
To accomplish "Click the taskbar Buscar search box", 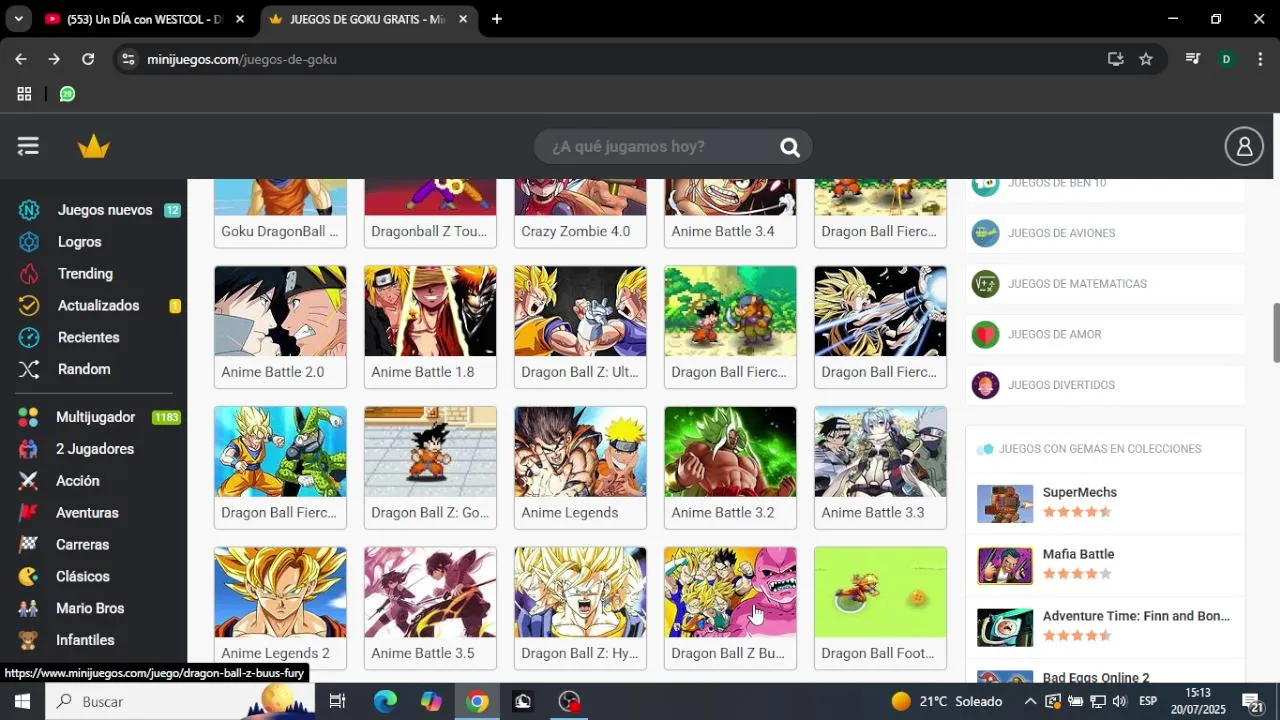I will click(180, 702).
